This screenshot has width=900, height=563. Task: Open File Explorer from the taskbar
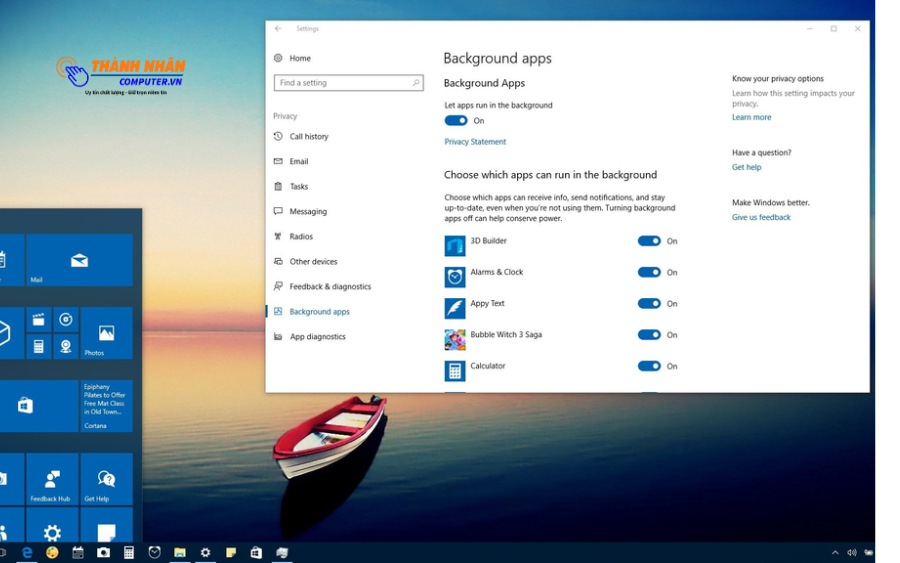pyautogui.click(x=180, y=552)
